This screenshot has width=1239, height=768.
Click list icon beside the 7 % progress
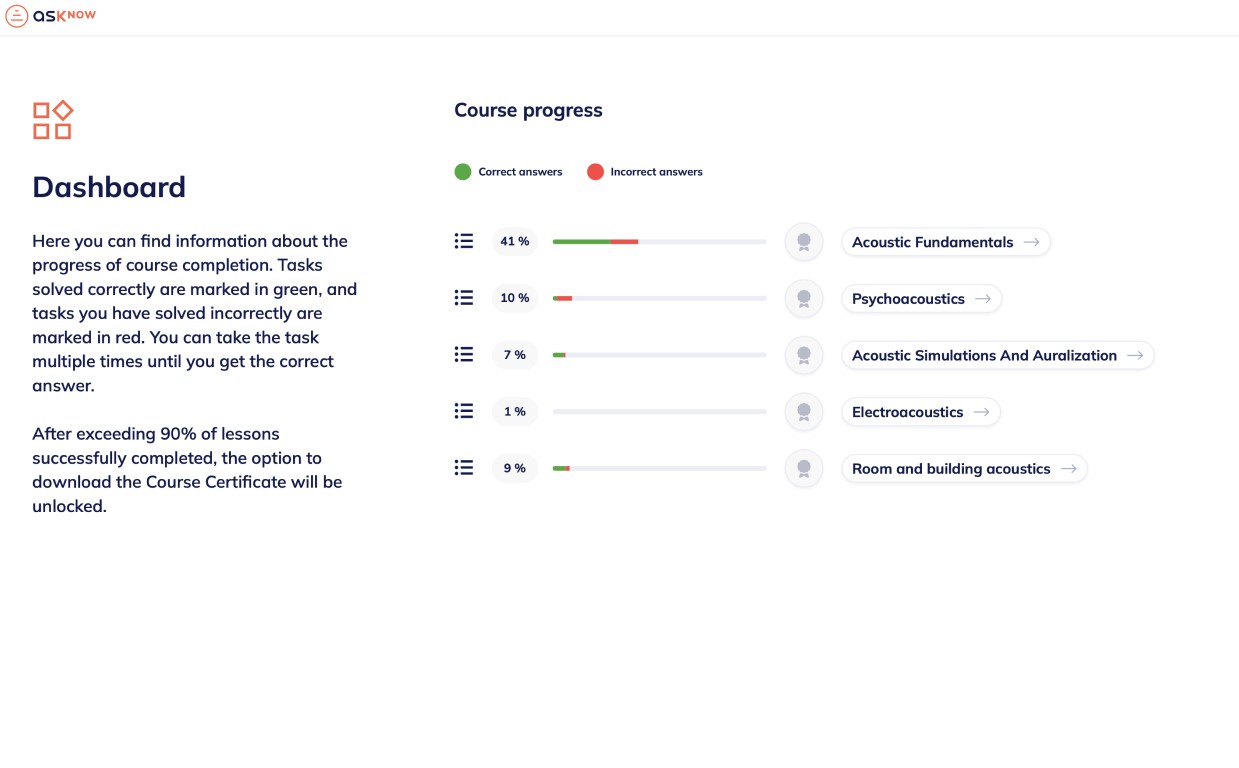[463, 354]
